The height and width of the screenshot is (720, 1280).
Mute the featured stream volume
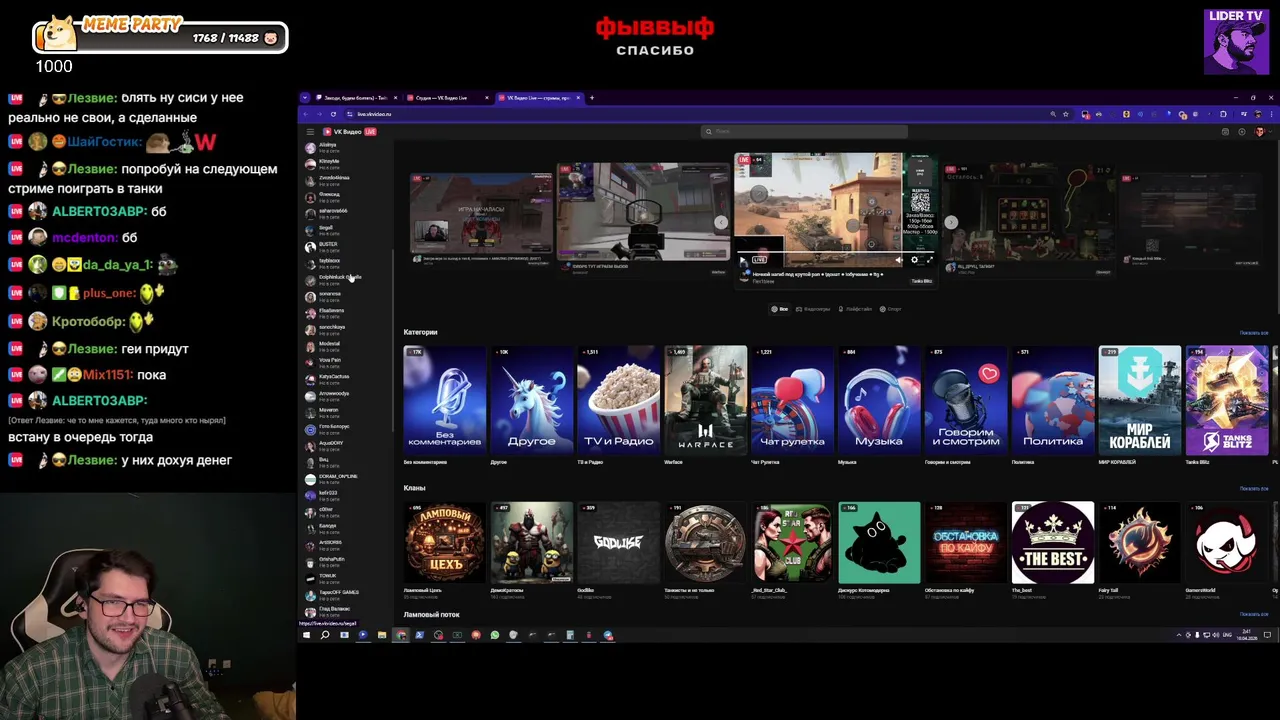coord(898,260)
